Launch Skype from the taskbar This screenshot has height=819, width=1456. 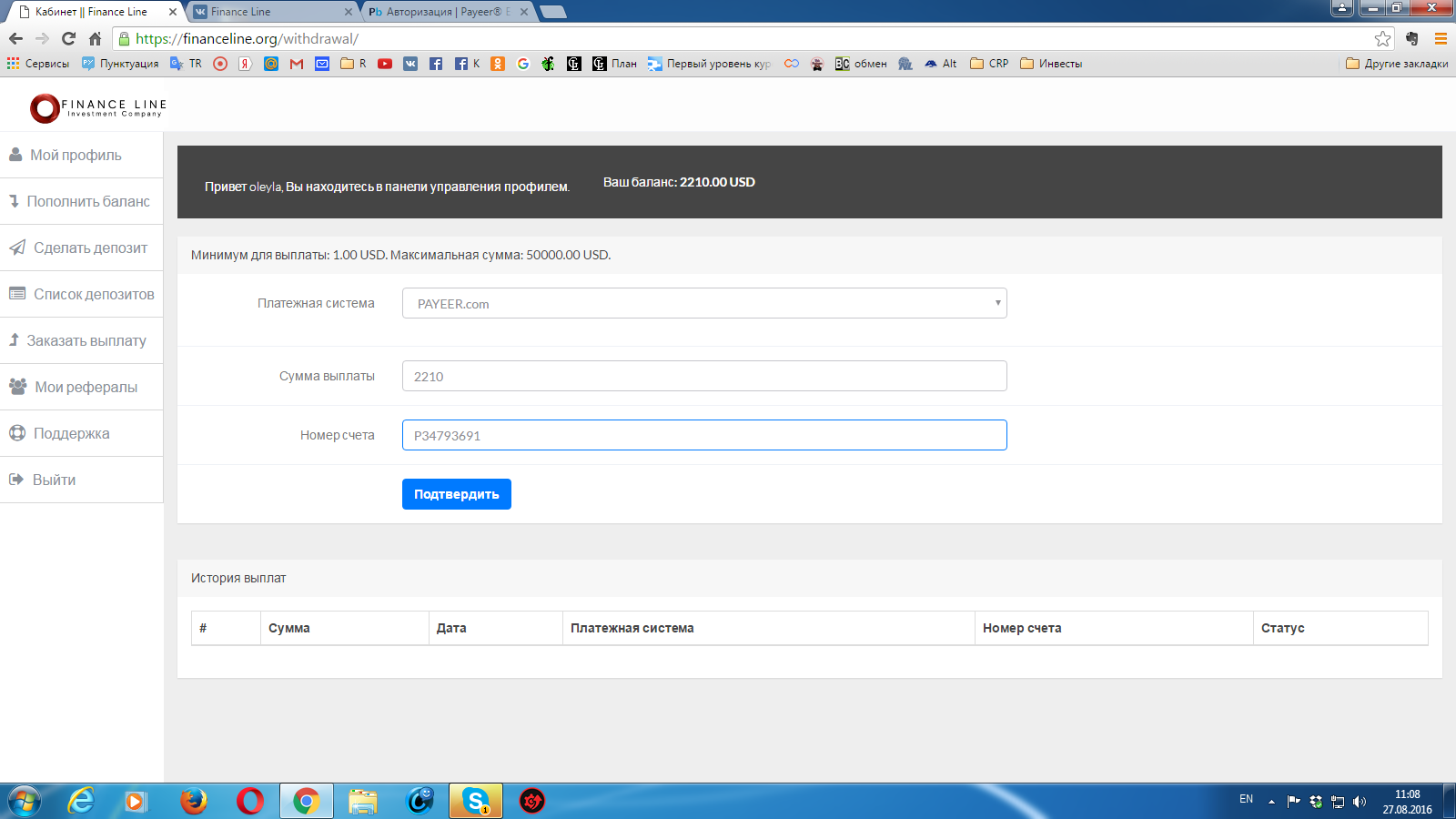click(x=475, y=801)
